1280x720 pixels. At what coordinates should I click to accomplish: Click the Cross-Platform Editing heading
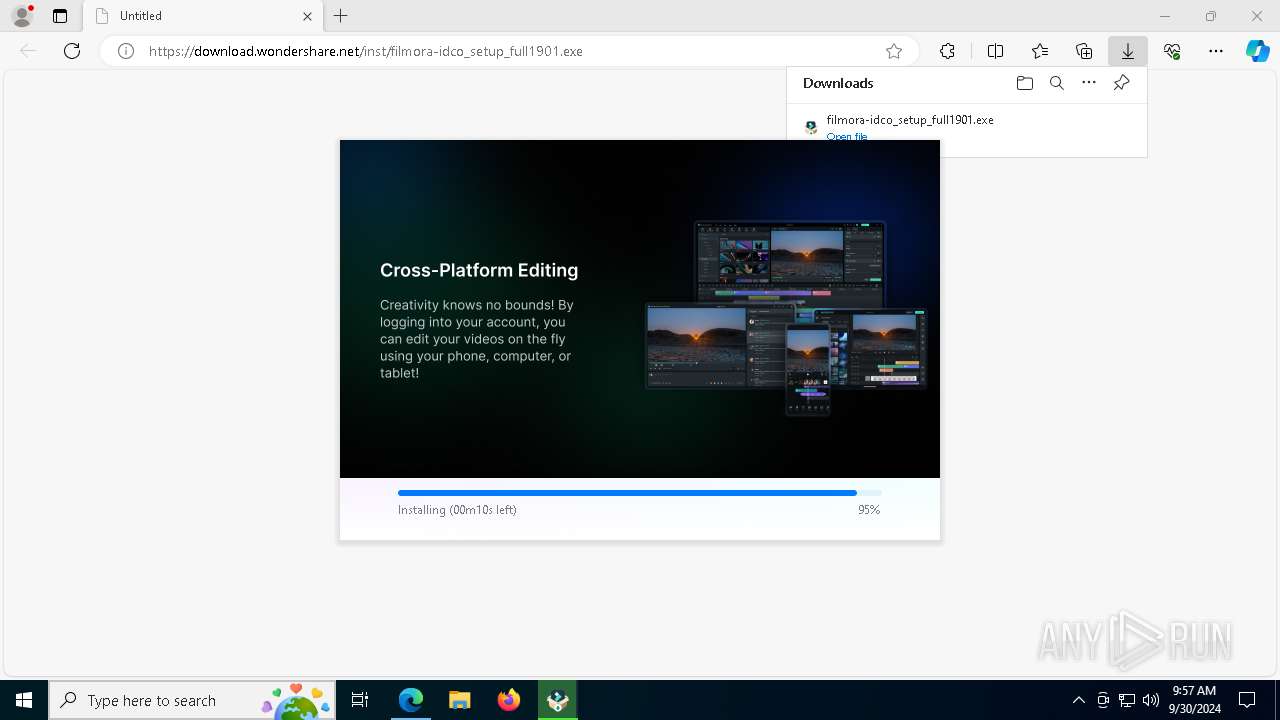[479, 270]
